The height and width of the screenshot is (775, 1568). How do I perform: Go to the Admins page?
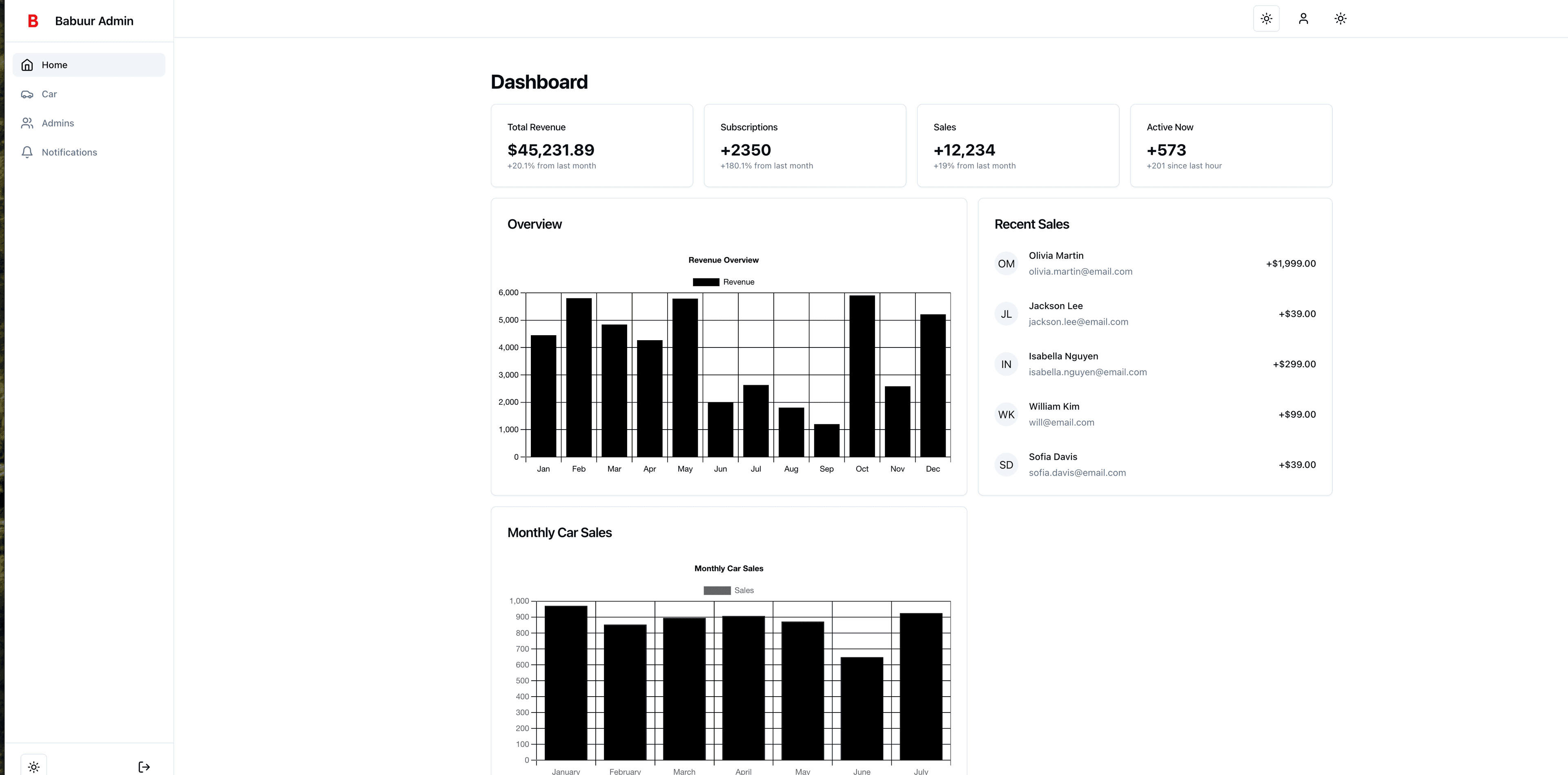click(58, 124)
